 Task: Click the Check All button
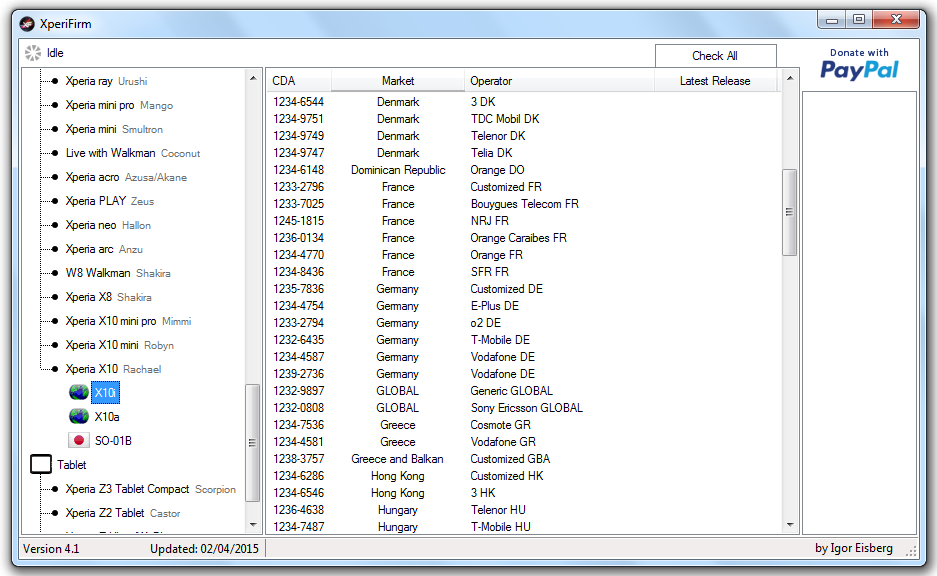(715, 56)
